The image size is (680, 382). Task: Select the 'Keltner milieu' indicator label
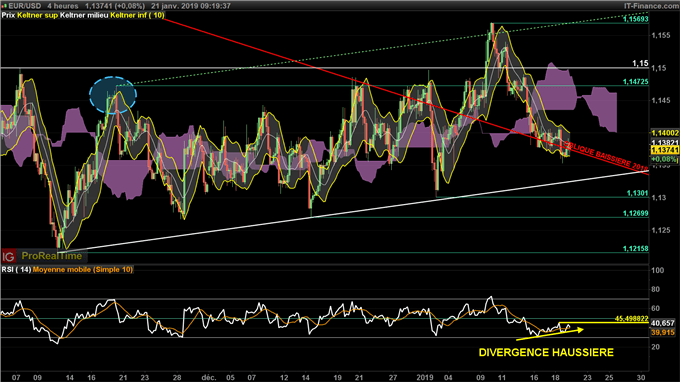(x=84, y=15)
